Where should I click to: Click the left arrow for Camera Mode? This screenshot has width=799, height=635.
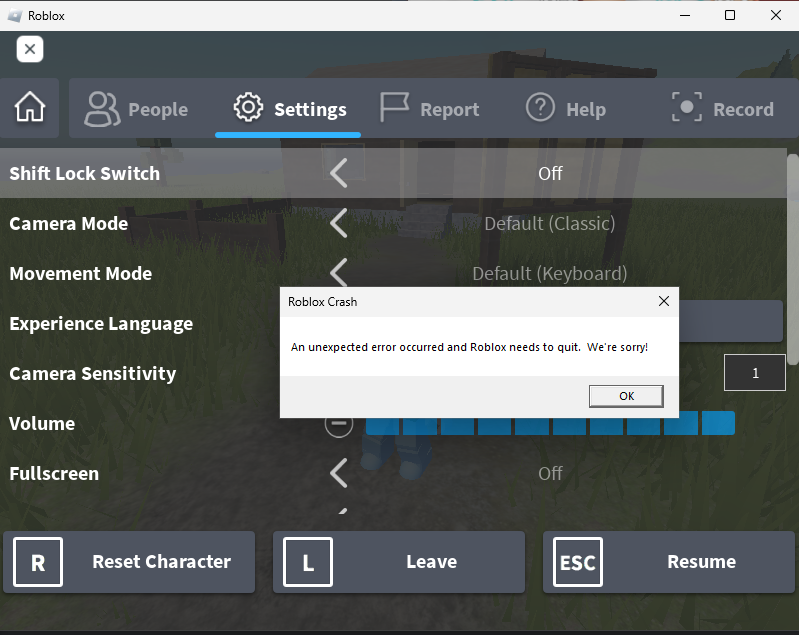[x=339, y=223]
